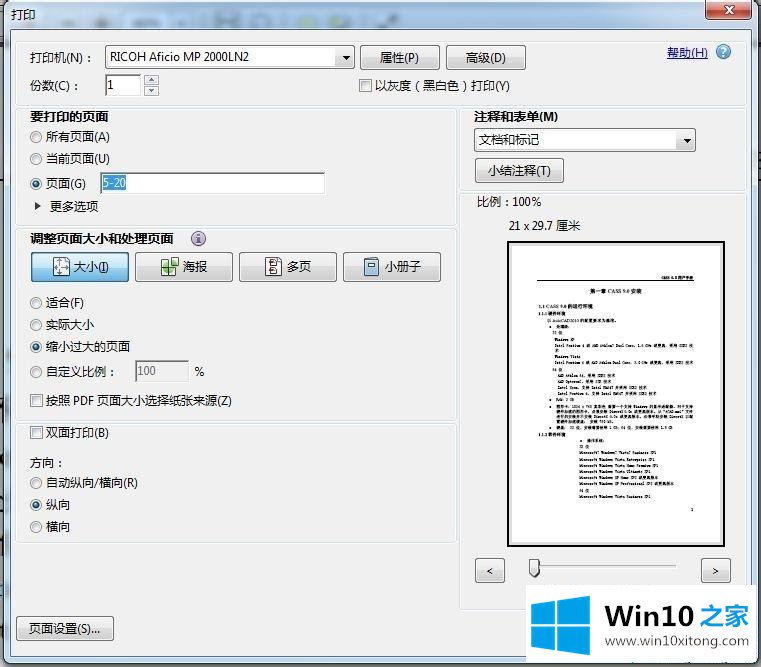Click the blue help question mark icon
Viewport: 761px width, 667px height.
coord(723,52)
